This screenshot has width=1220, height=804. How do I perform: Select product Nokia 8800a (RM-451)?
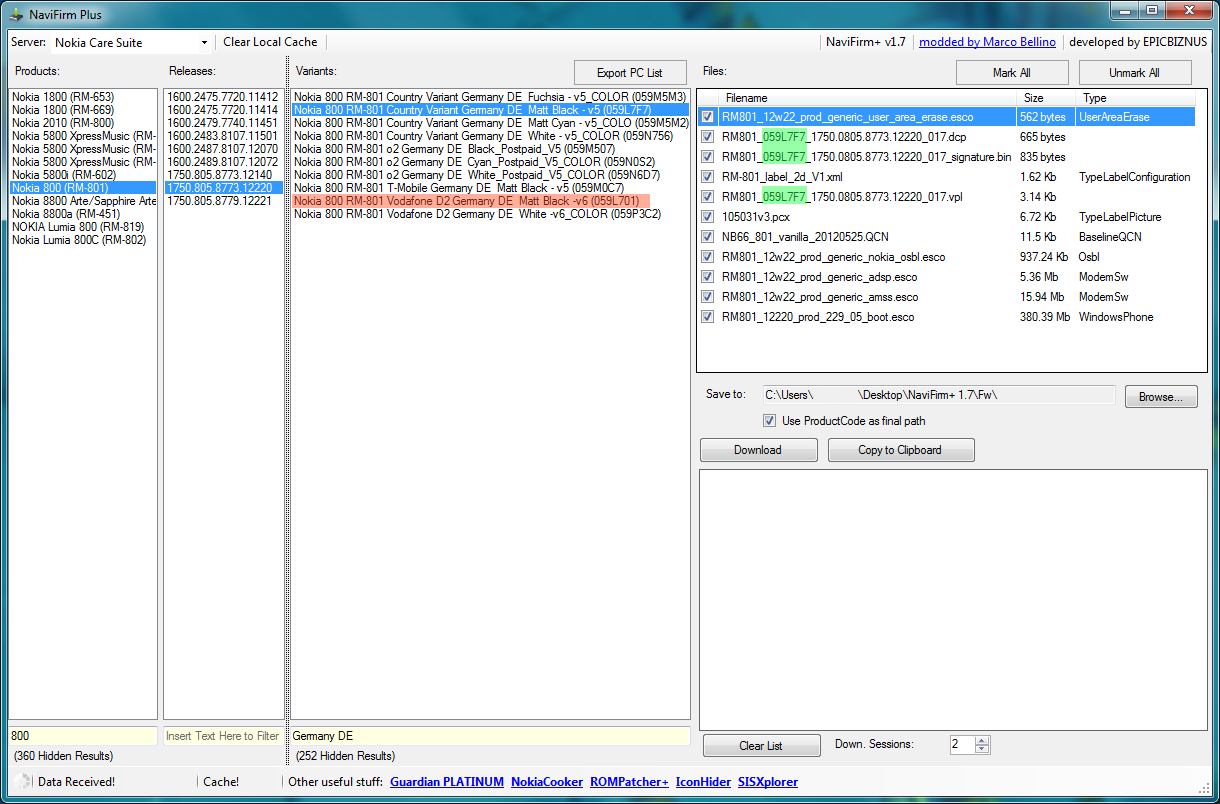tap(83, 214)
